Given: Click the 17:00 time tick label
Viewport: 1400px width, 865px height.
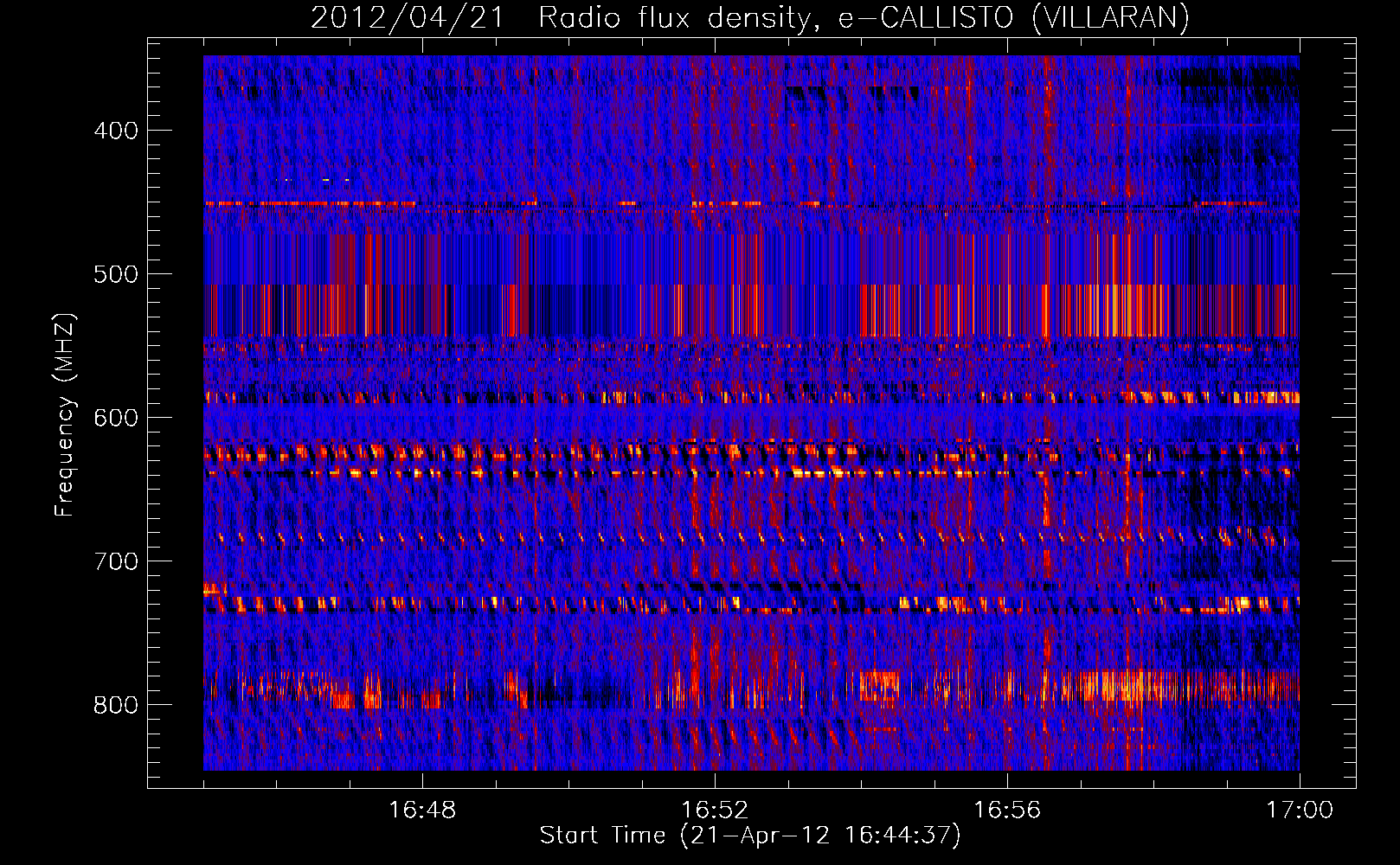Looking at the screenshot, I should point(1300,811).
